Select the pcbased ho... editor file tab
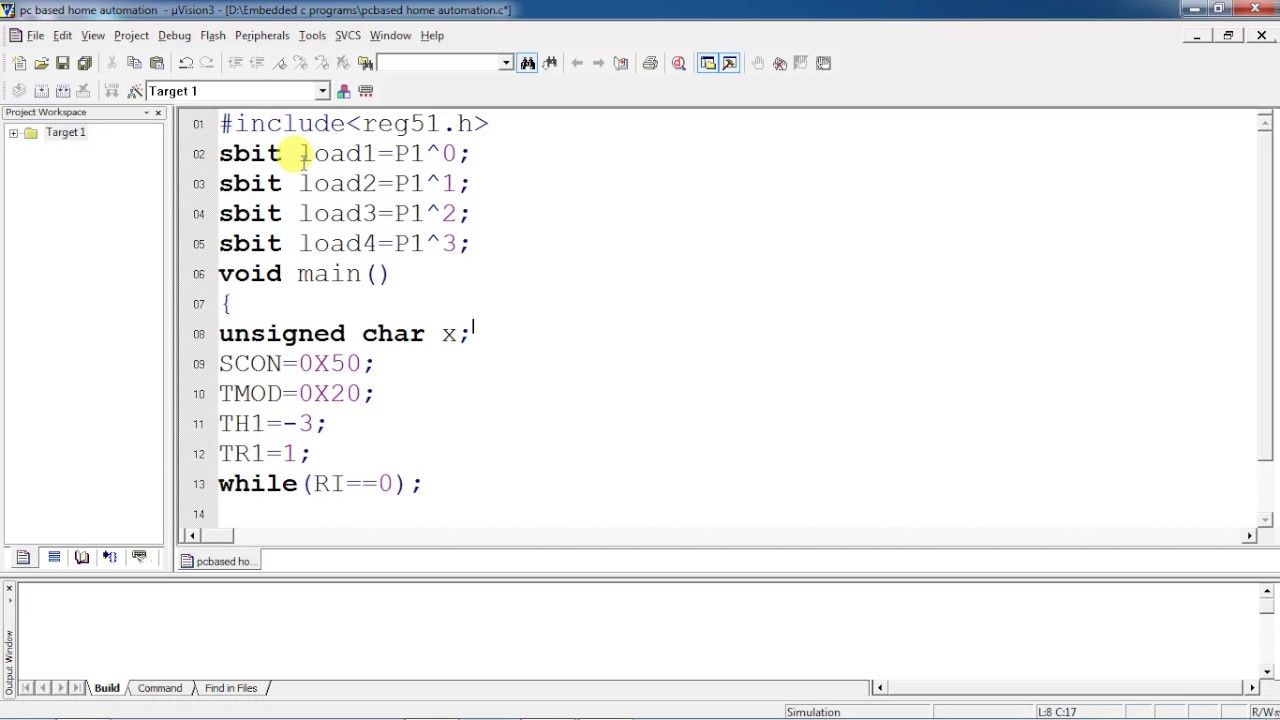Viewport: 1280px width, 720px height. point(218,561)
